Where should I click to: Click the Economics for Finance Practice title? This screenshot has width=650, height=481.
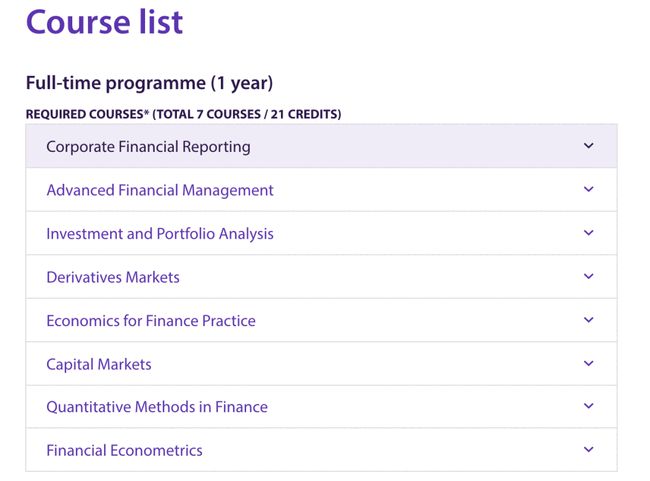click(150, 321)
